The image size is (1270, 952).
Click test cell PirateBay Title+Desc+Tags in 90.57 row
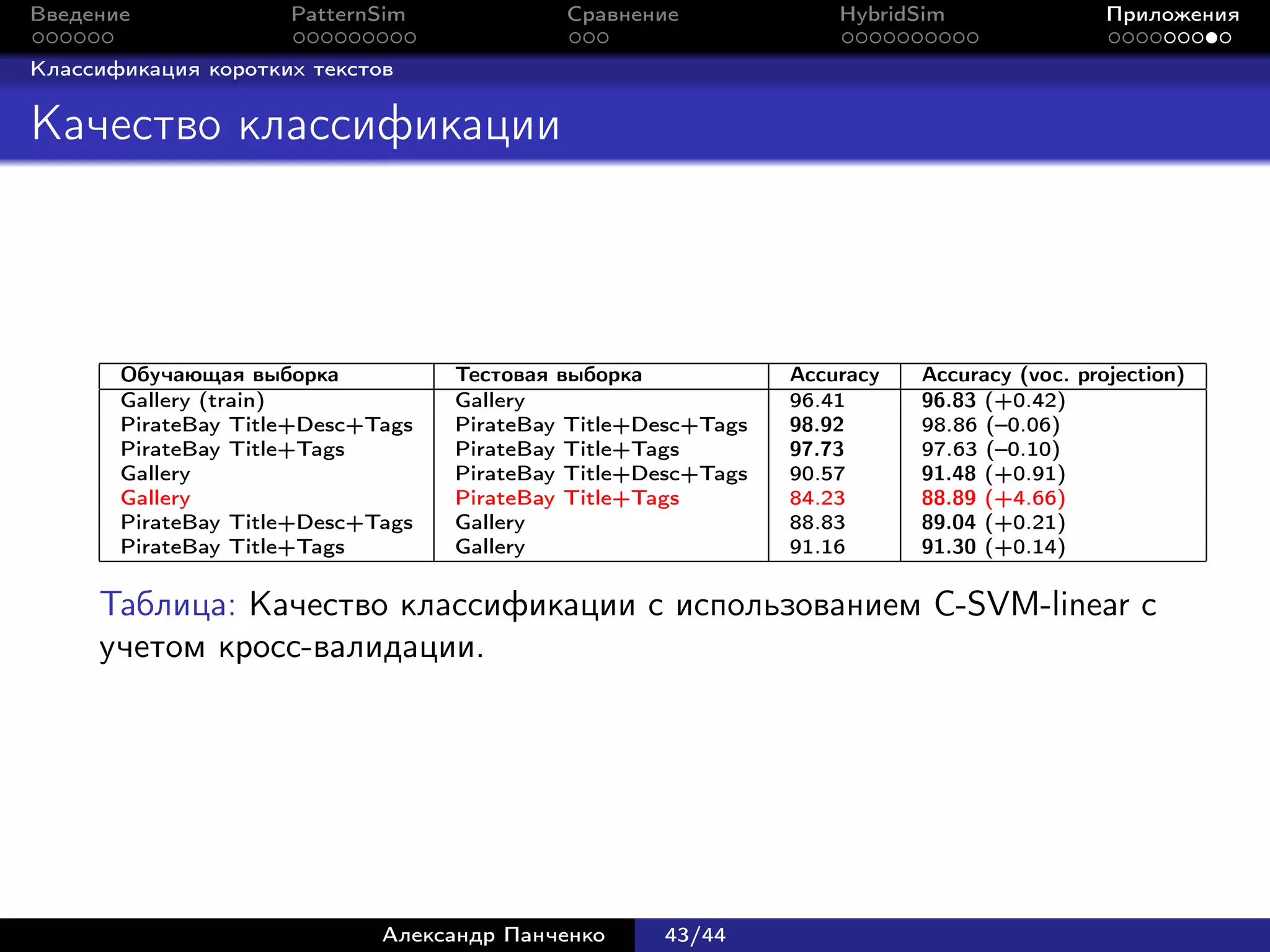click(601, 474)
